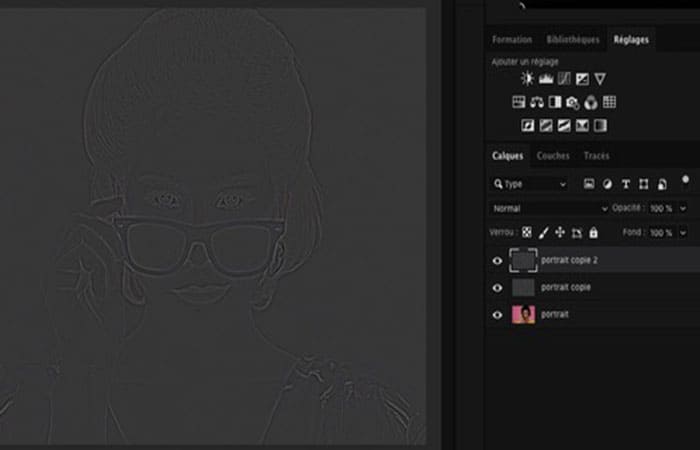The height and width of the screenshot is (450, 700).
Task: Select the Calques tab
Action: pos(508,156)
